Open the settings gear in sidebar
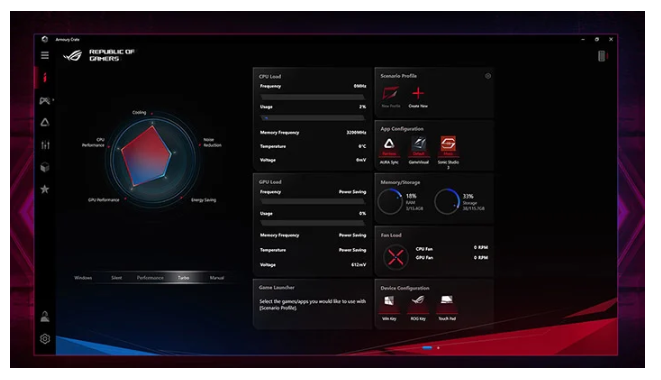The image size is (661, 380). 45,339
